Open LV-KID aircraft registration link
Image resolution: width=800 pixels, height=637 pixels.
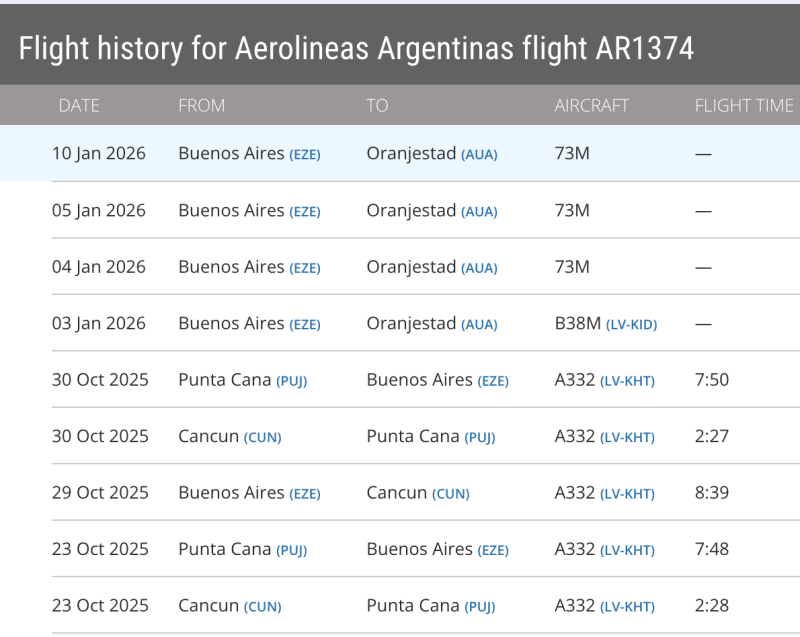point(631,325)
